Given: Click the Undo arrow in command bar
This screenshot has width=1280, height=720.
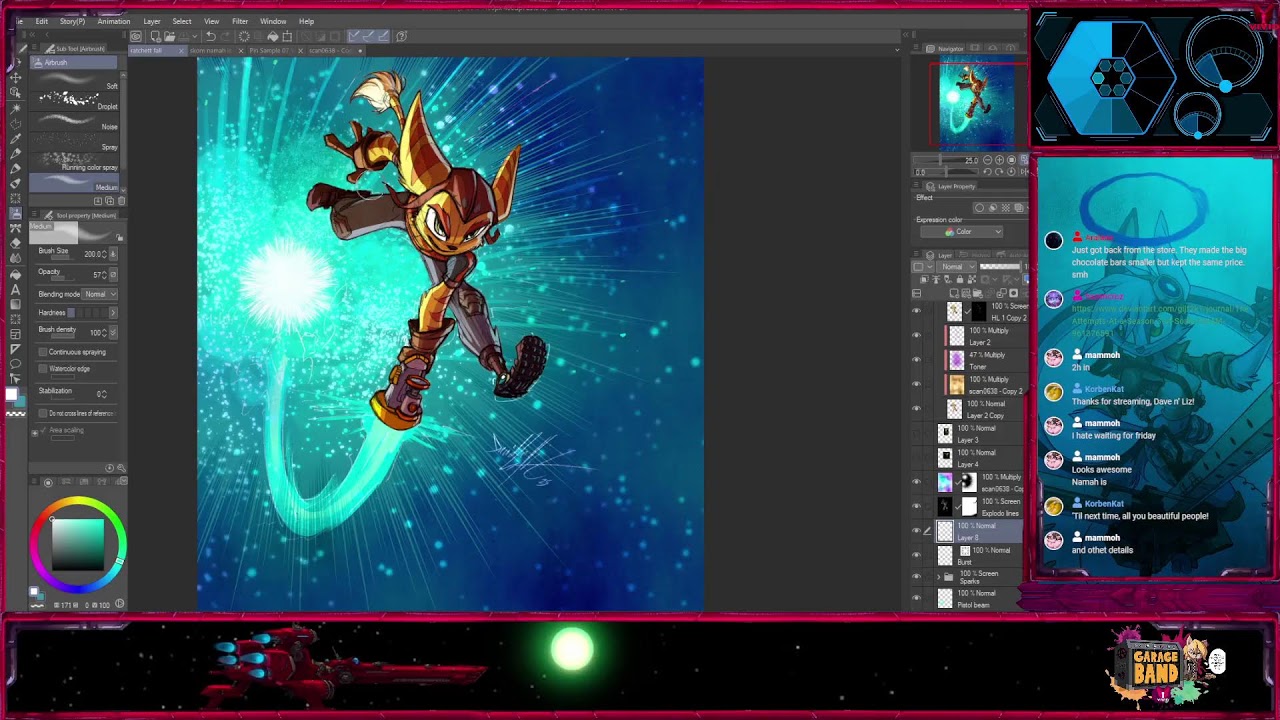Looking at the screenshot, I should click(211, 37).
